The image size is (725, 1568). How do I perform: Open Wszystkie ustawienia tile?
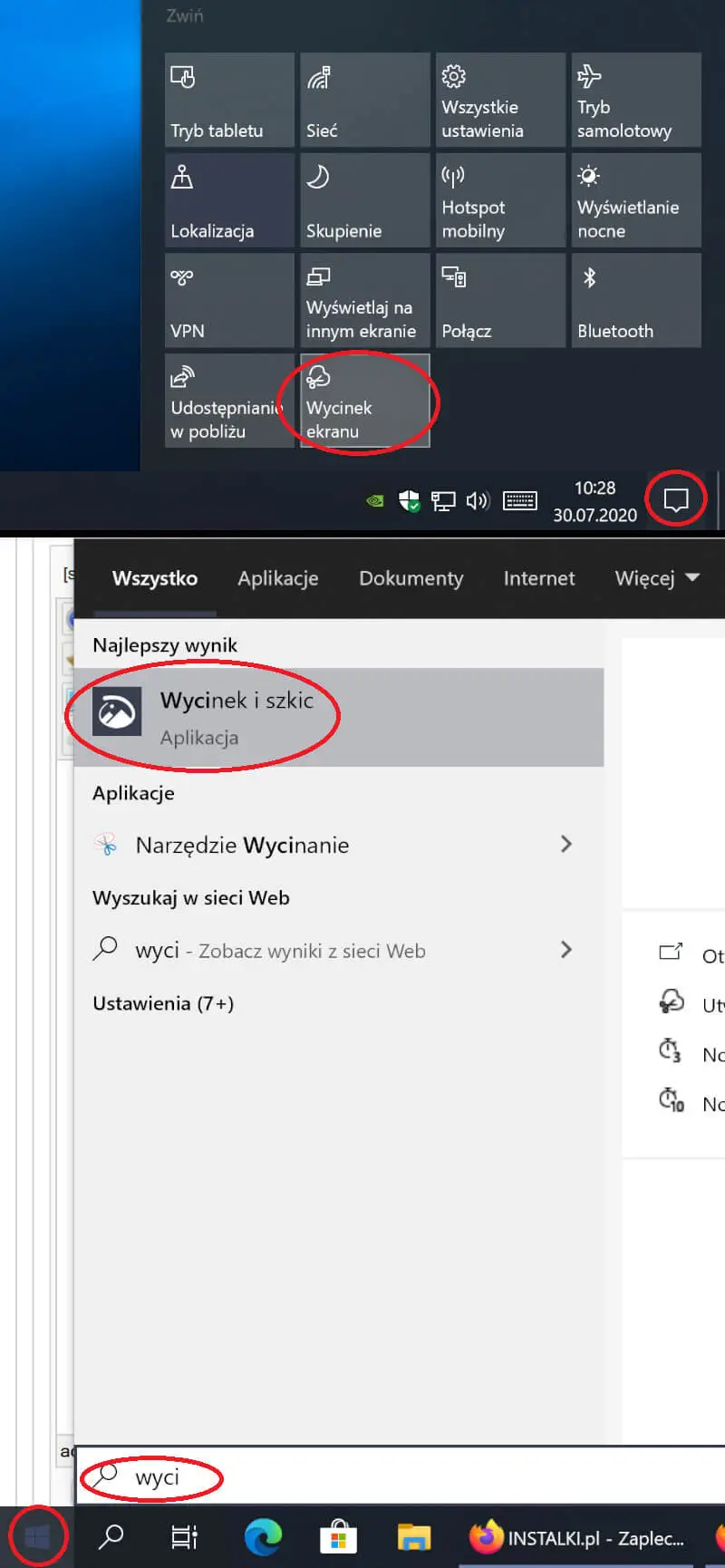point(500,100)
